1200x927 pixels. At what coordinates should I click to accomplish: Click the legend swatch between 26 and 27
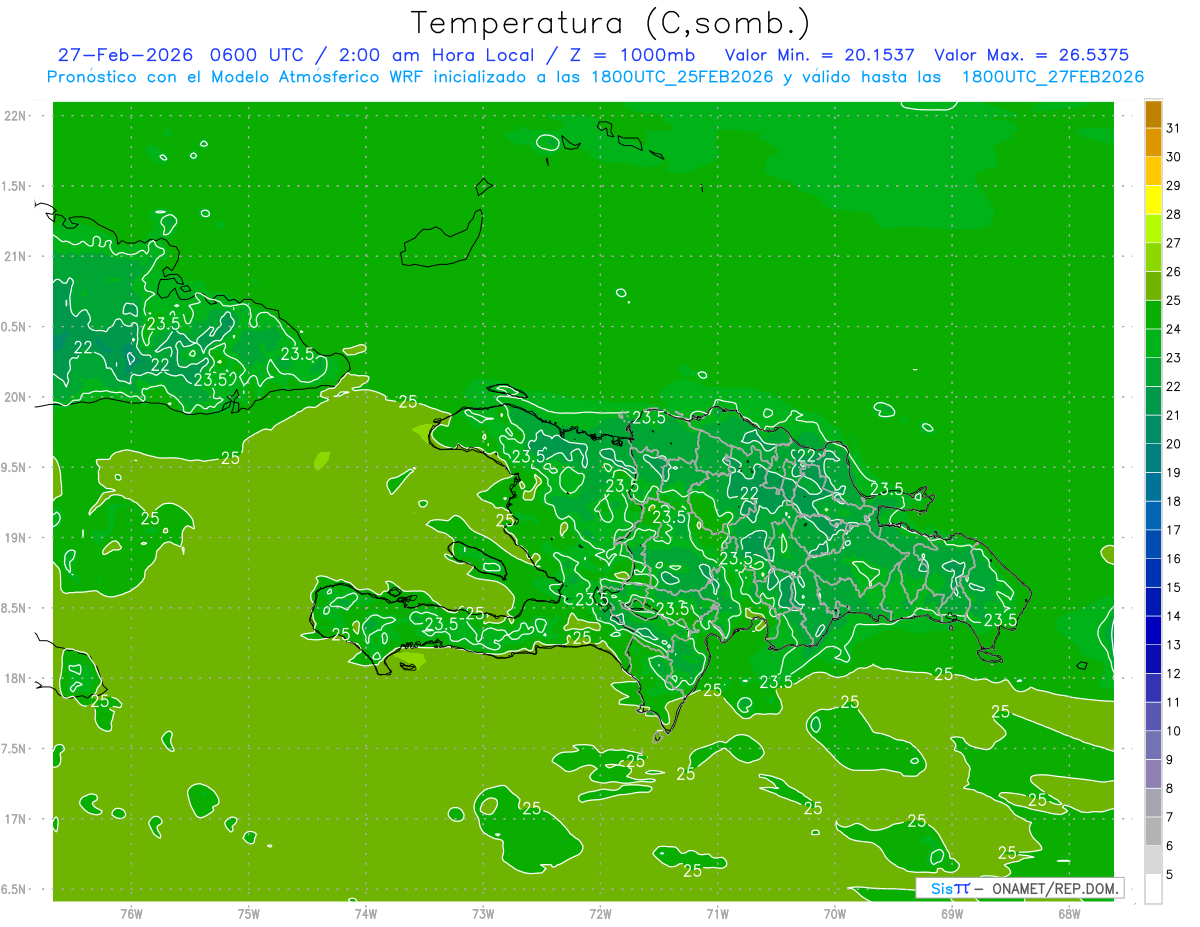point(1153,257)
